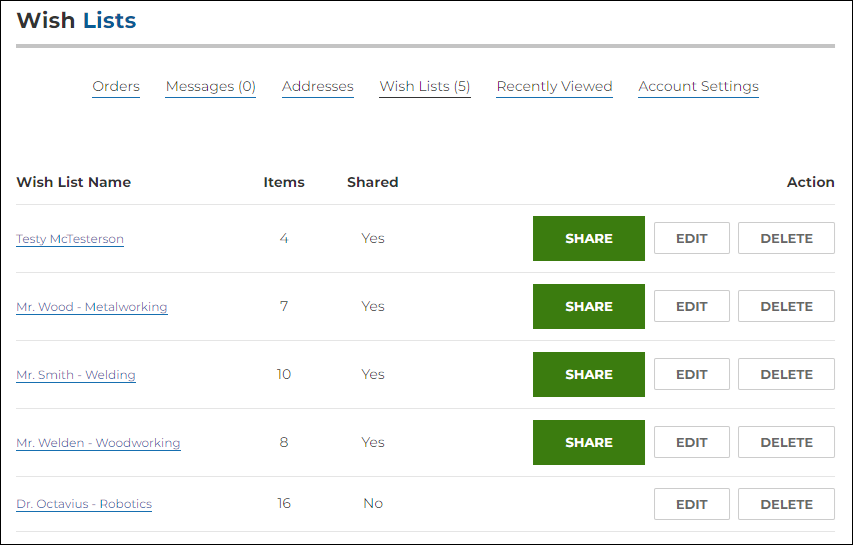This screenshot has width=853, height=545.
Task: Open the Orders tab
Action: pos(116,87)
